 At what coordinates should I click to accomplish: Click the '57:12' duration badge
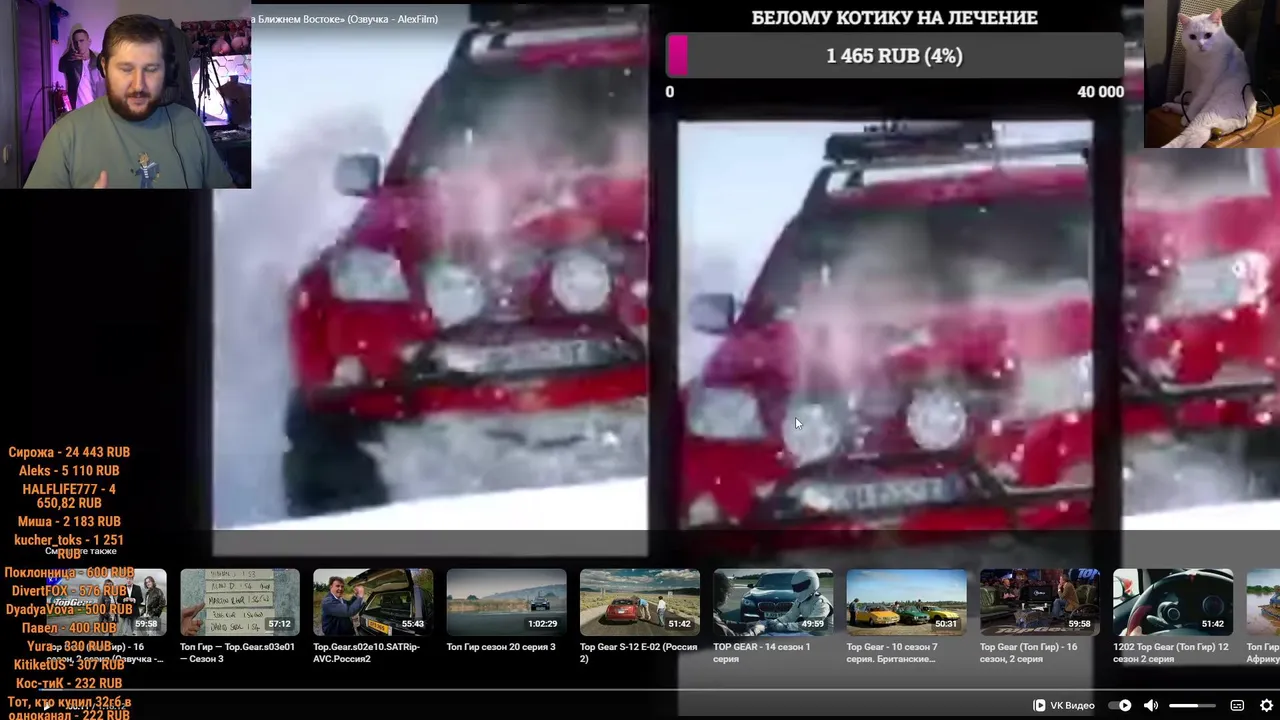(x=280, y=624)
